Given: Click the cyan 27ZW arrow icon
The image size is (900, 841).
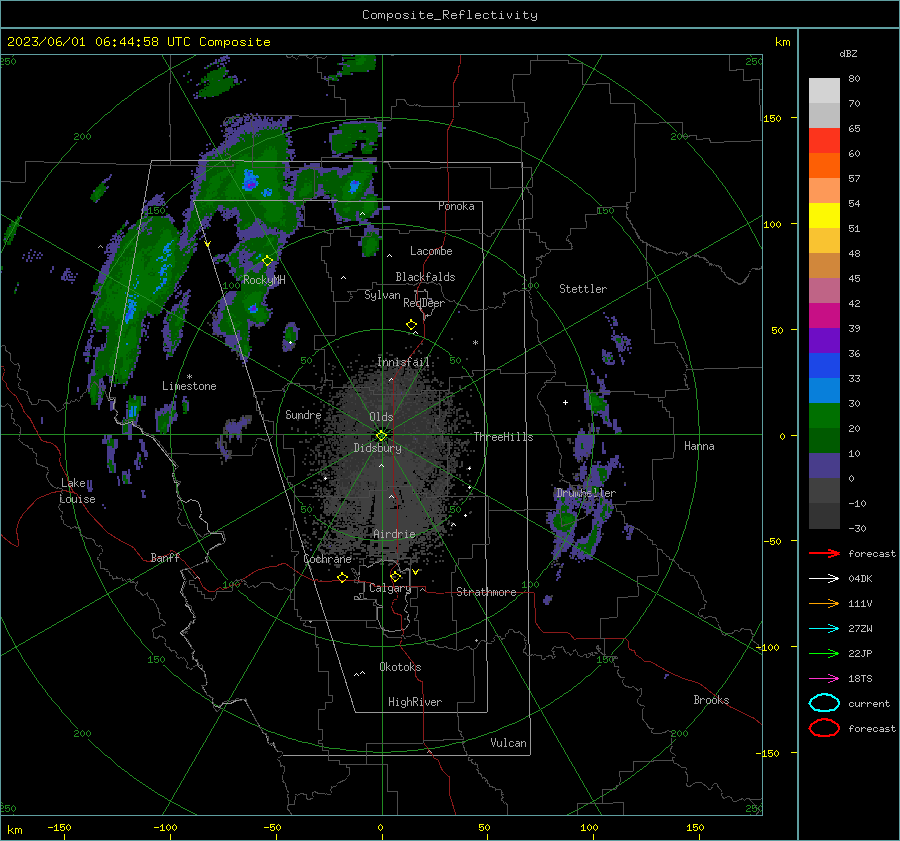Looking at the screenshot, I should [x=824, y=629].
